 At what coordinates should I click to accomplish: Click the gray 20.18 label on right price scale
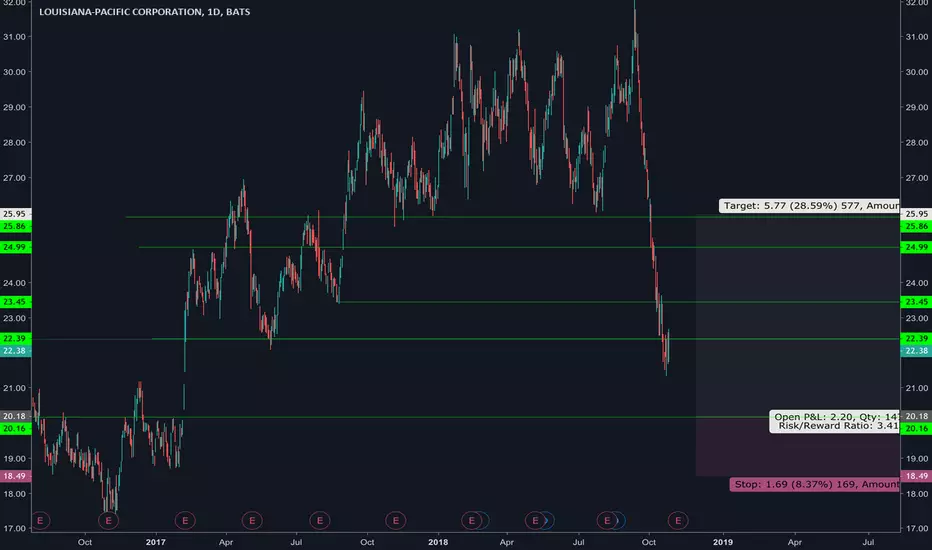pos(916,416)
